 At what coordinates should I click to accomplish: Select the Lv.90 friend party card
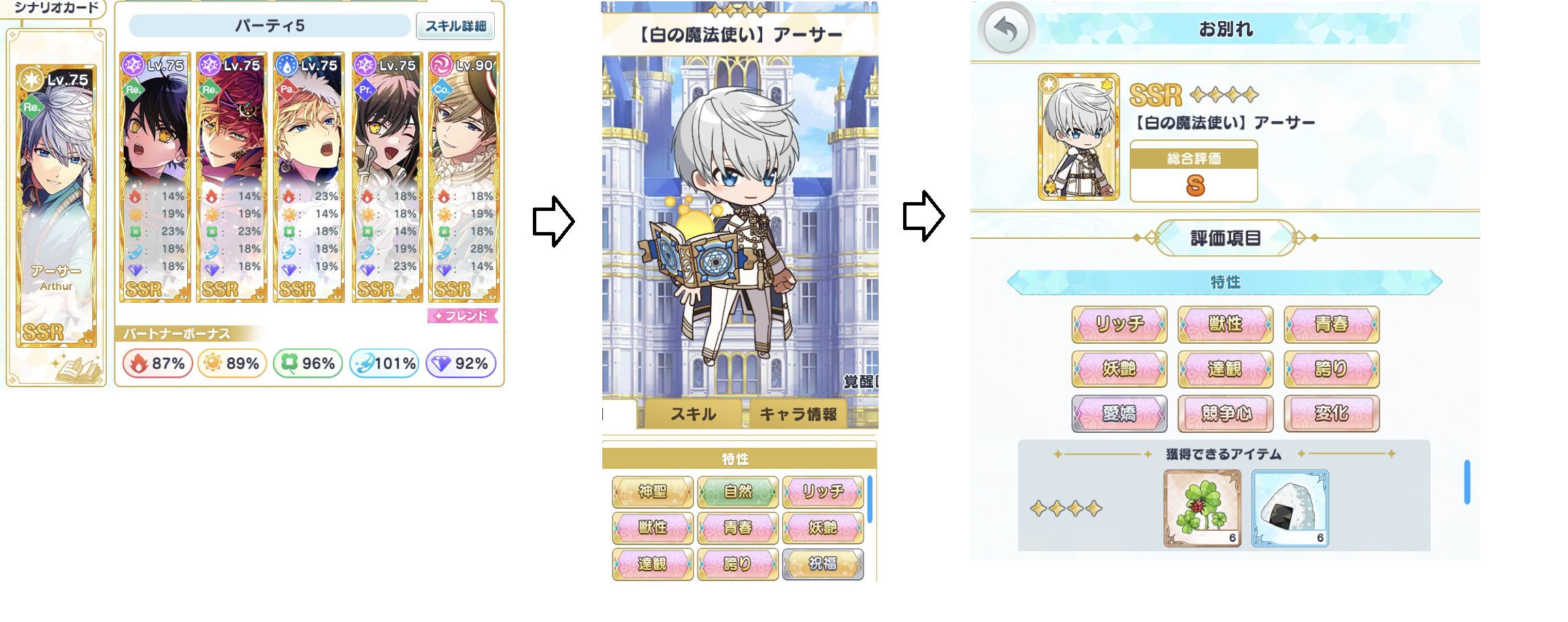(x=464, y=177)
